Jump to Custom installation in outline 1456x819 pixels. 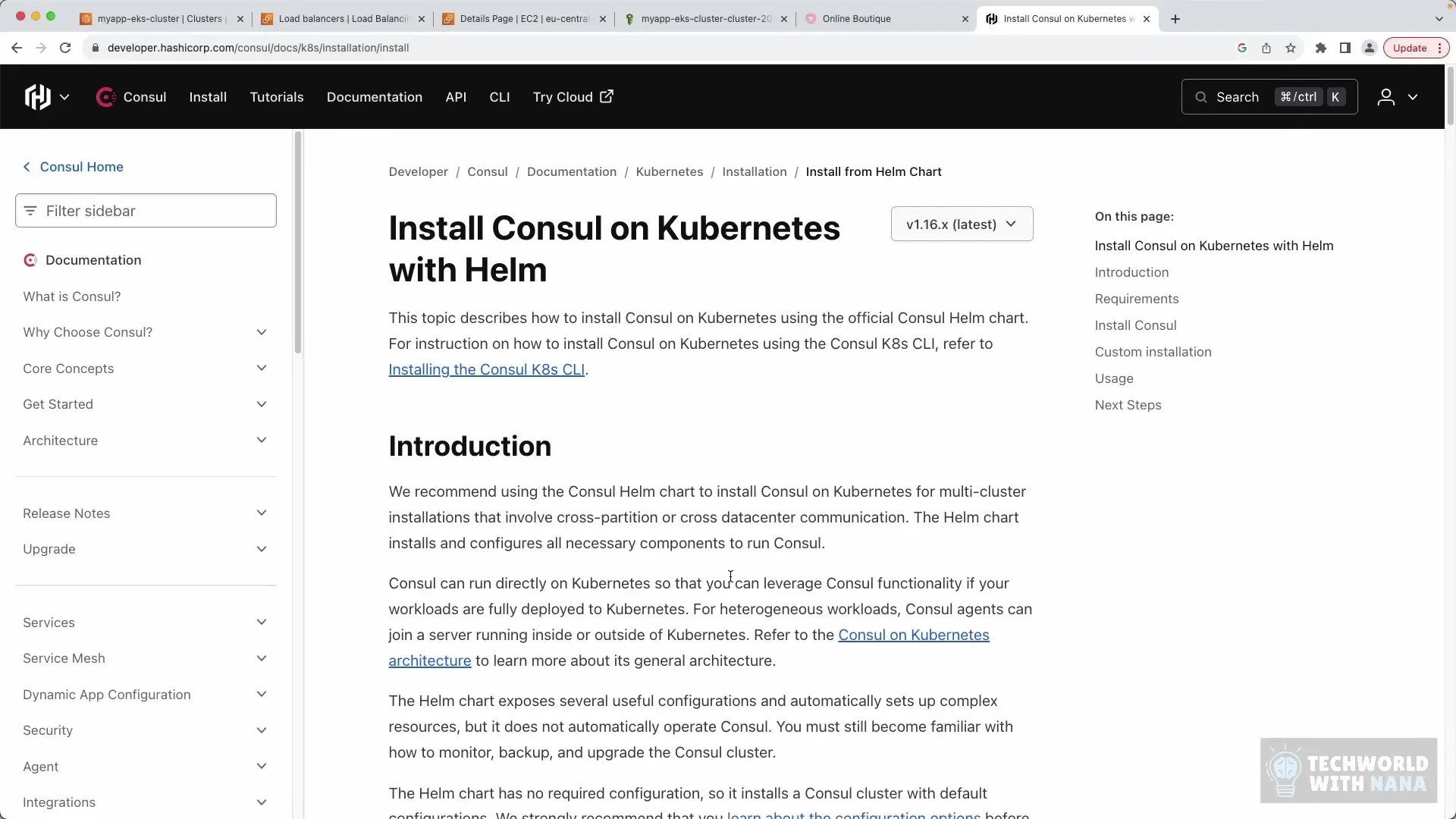[x=1153, y=352]
